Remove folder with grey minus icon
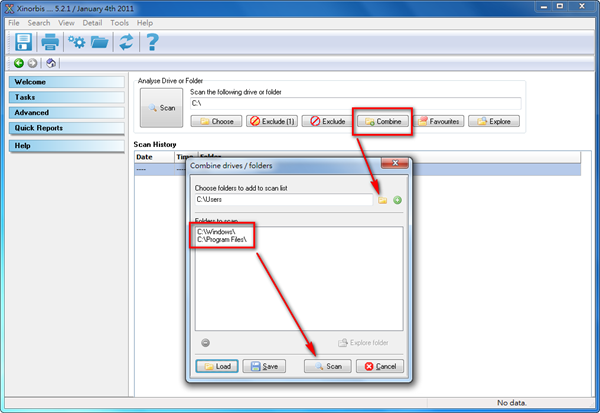Image resolution: width=600 pixels, height=413 pixels. coord(205,343)
